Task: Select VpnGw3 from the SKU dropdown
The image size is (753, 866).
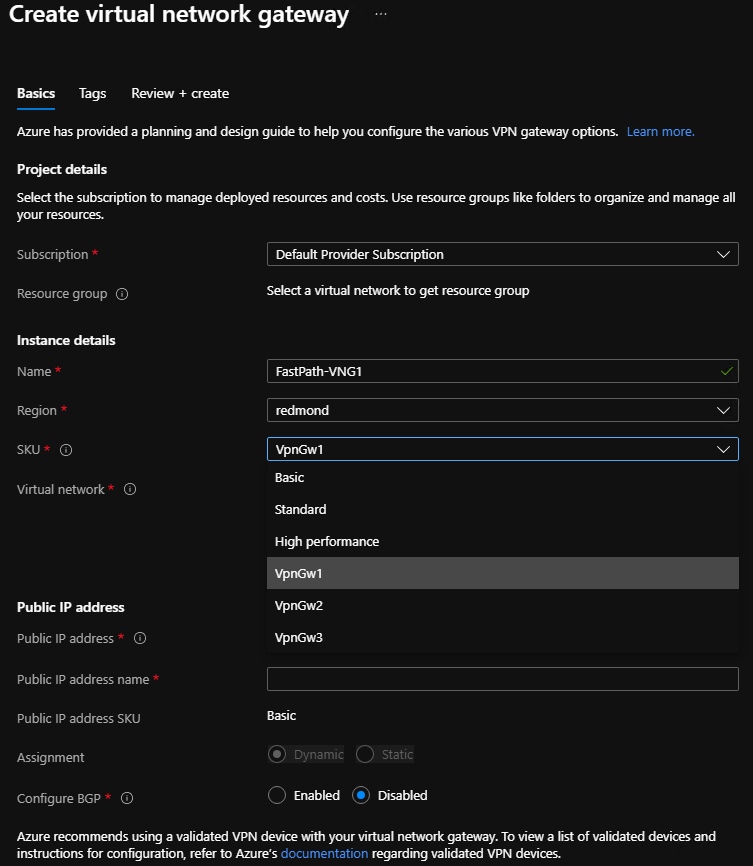Action: (300, 637)
